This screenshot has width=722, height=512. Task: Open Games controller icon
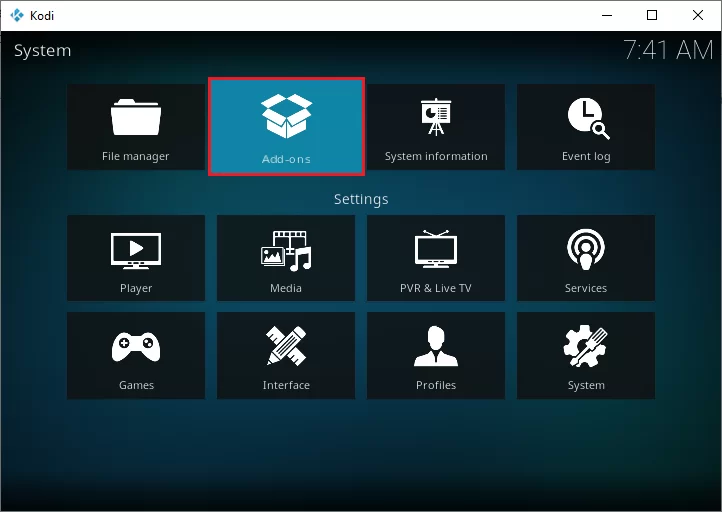pos(136,347)
